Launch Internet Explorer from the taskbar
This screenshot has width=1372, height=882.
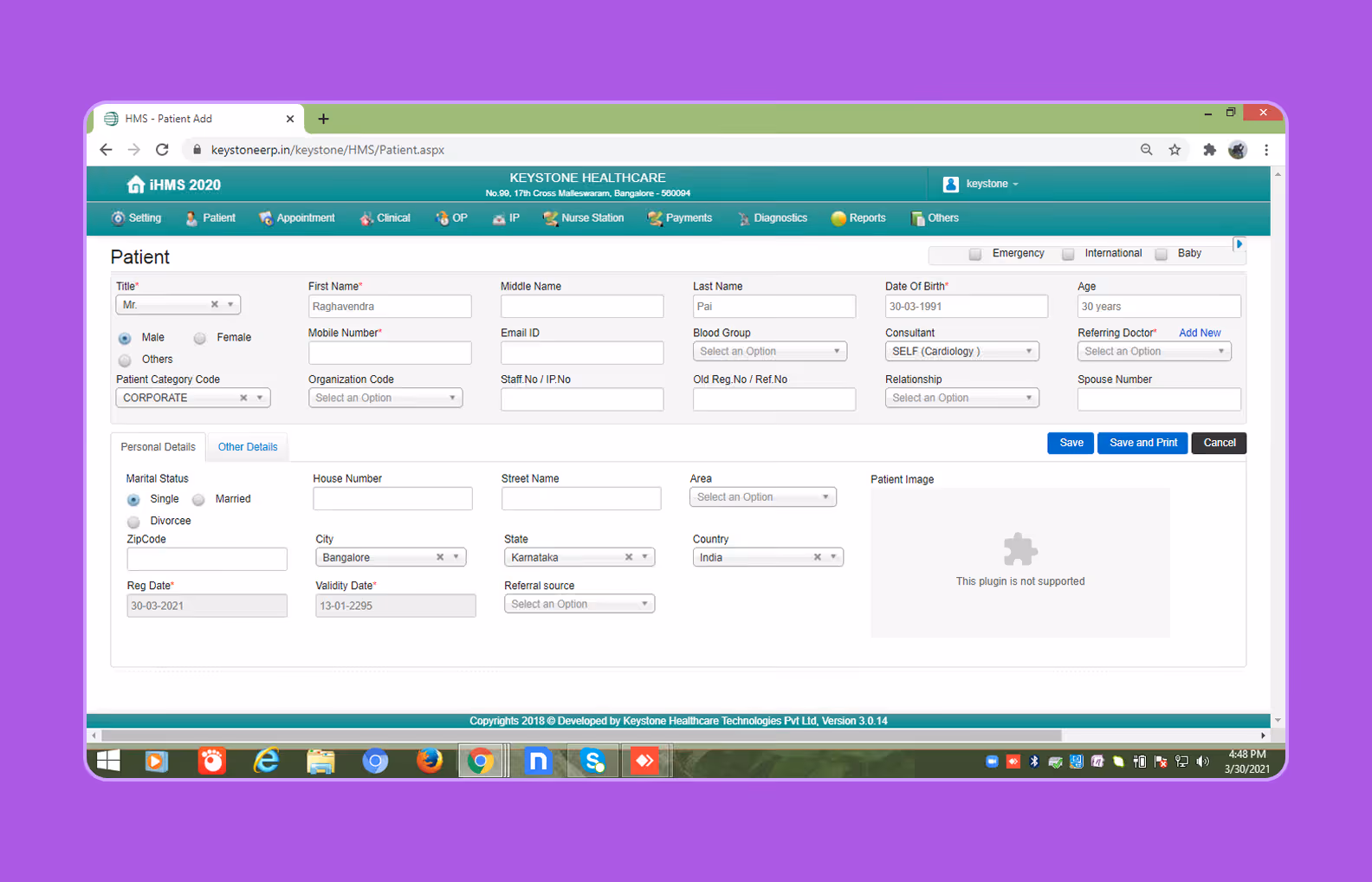coord(266,761)
